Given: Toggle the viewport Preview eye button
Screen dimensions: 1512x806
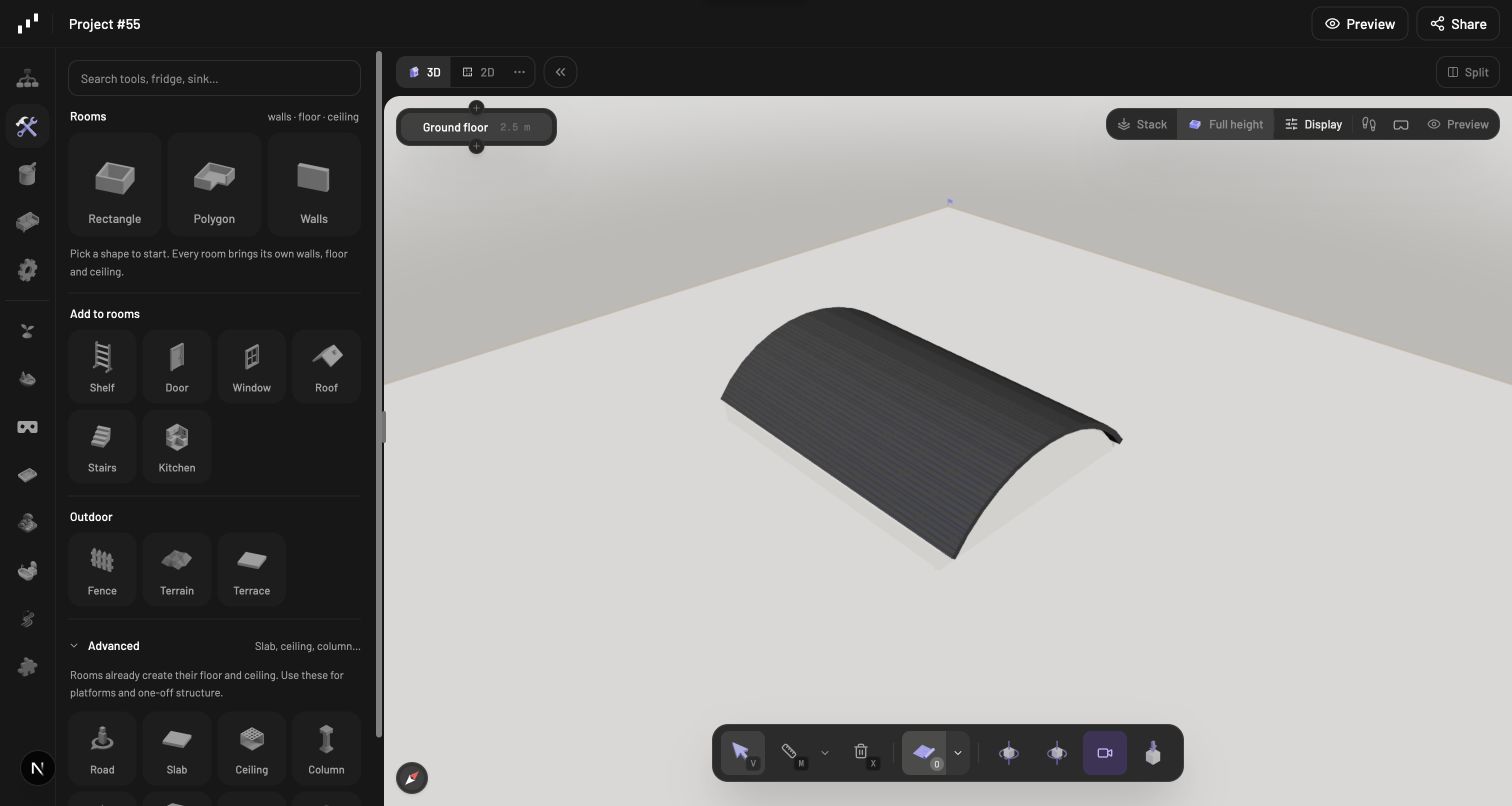Looking at the screenshot, I should pos(1458,125).
